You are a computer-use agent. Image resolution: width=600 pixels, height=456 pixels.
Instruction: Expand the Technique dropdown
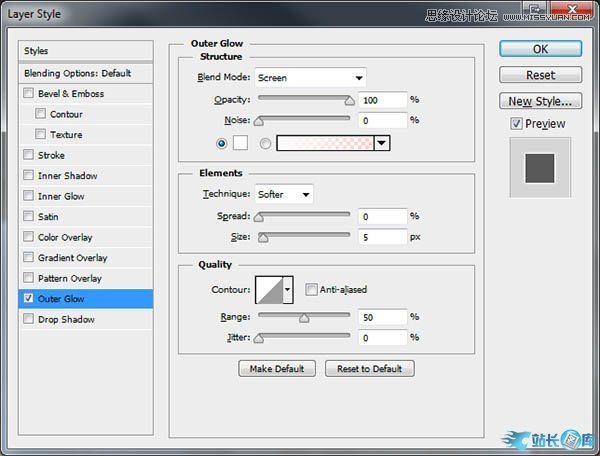[284, 194]
